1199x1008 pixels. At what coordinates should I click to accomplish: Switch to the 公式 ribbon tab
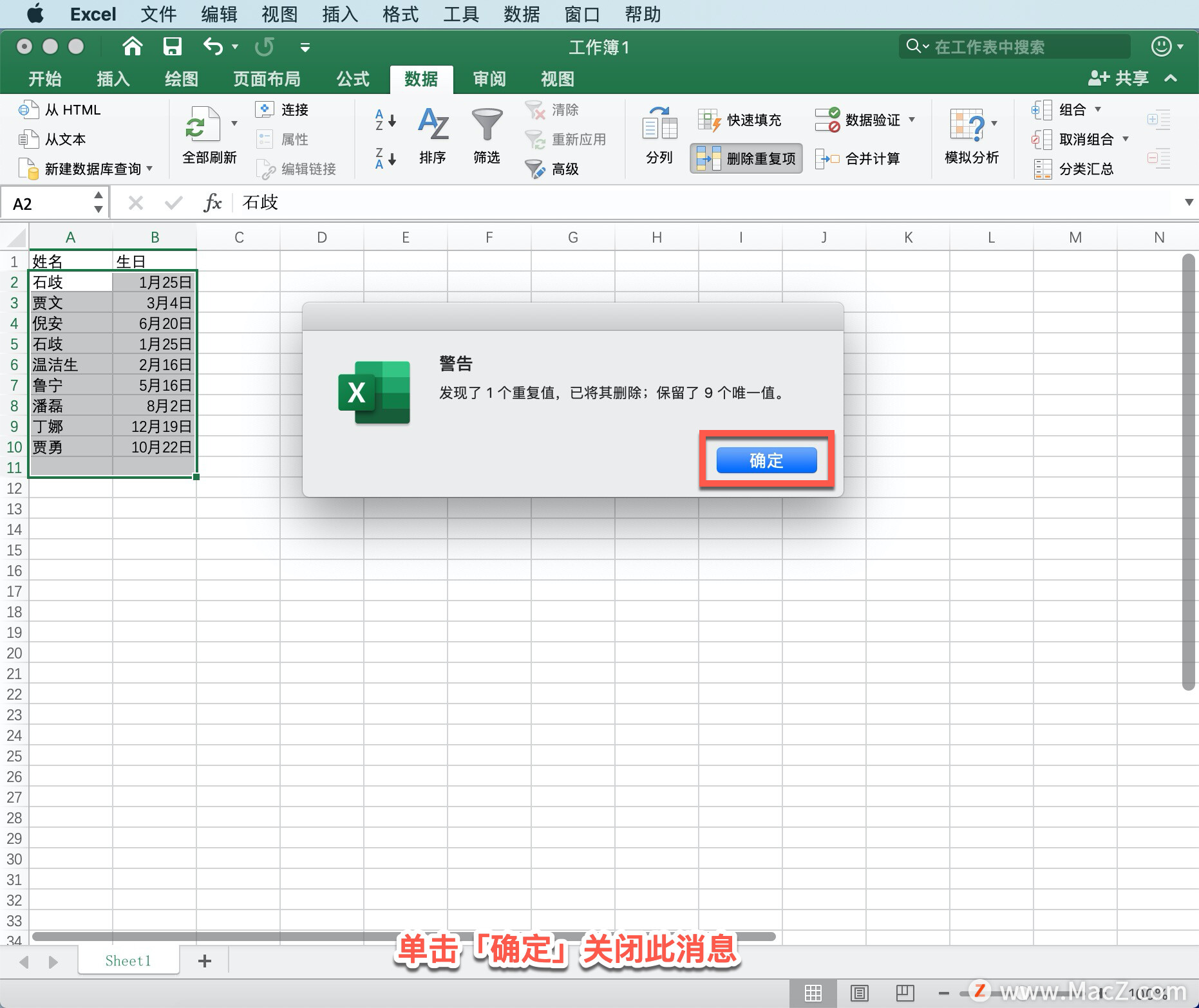(353, 79)
